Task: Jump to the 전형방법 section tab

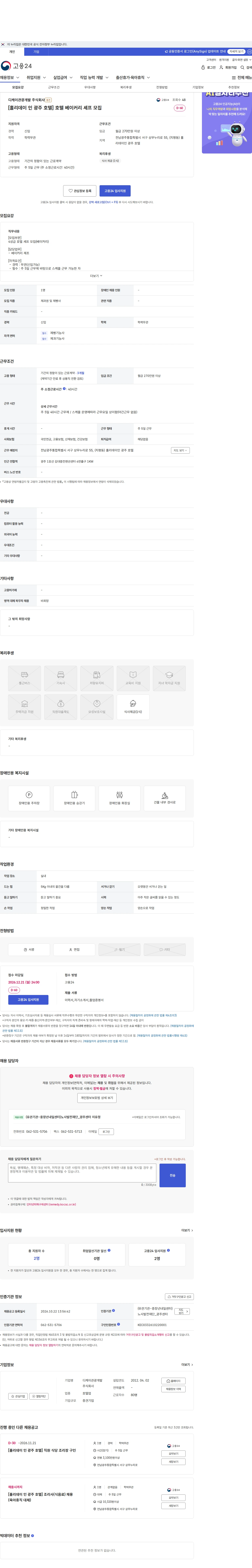Action: click(162, 87)
